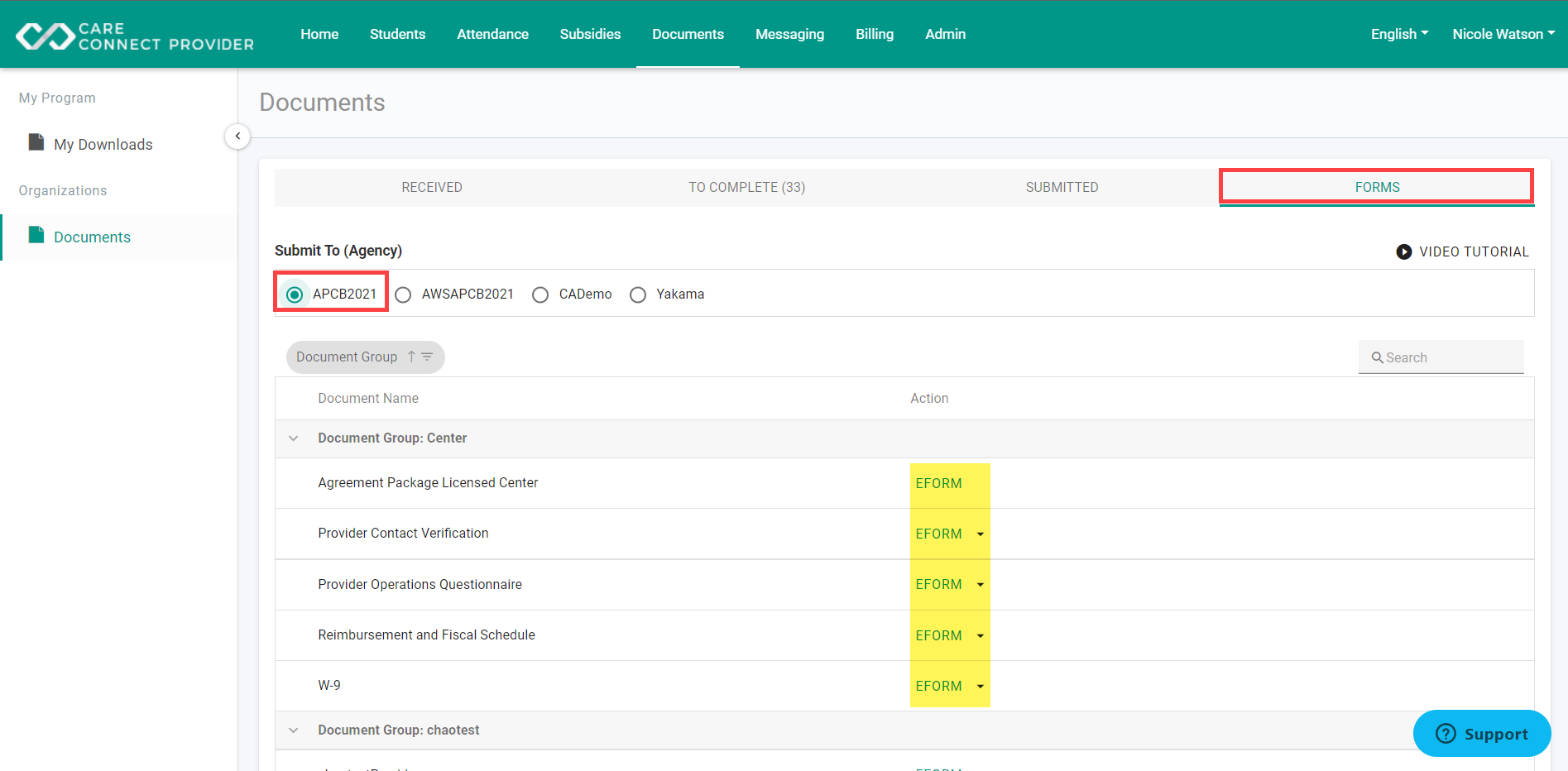This screenshot has width=1568, height=771.
Task: Open the Students menu item
Action: pos(397,34)
